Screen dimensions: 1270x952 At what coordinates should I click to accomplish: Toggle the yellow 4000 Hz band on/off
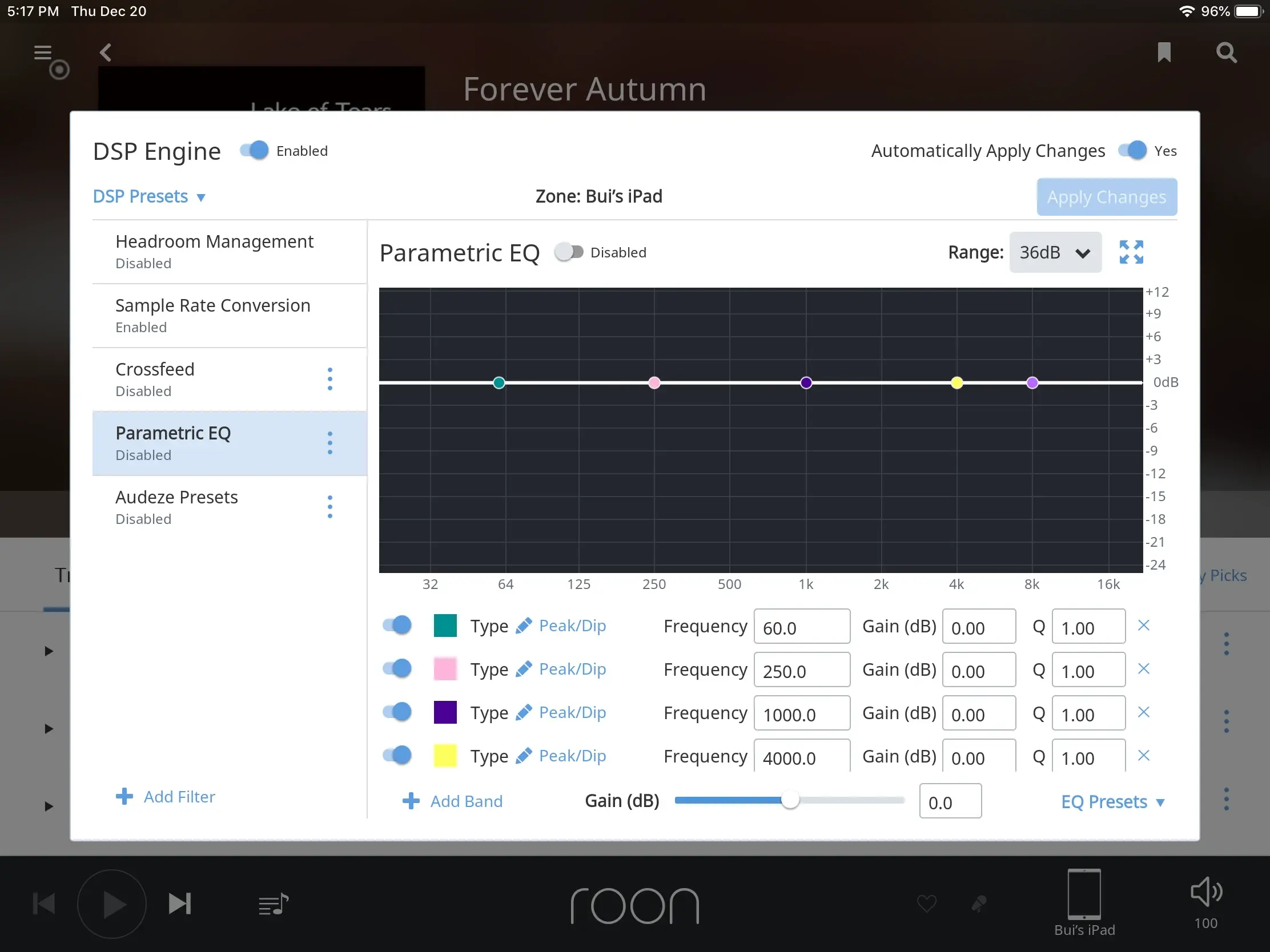pos(397,755)
